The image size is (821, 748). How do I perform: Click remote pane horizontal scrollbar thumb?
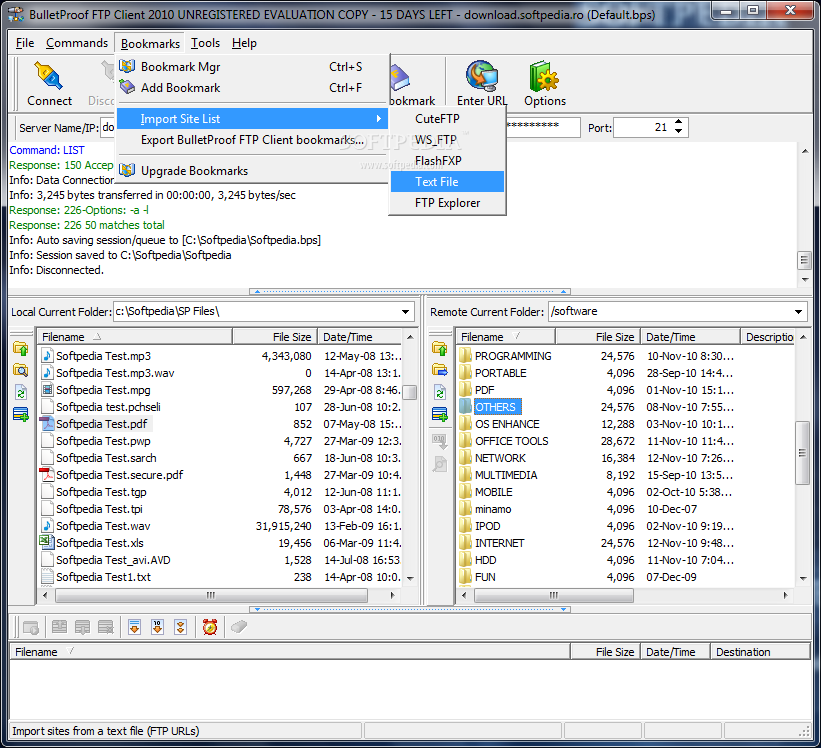pos(553,595)
